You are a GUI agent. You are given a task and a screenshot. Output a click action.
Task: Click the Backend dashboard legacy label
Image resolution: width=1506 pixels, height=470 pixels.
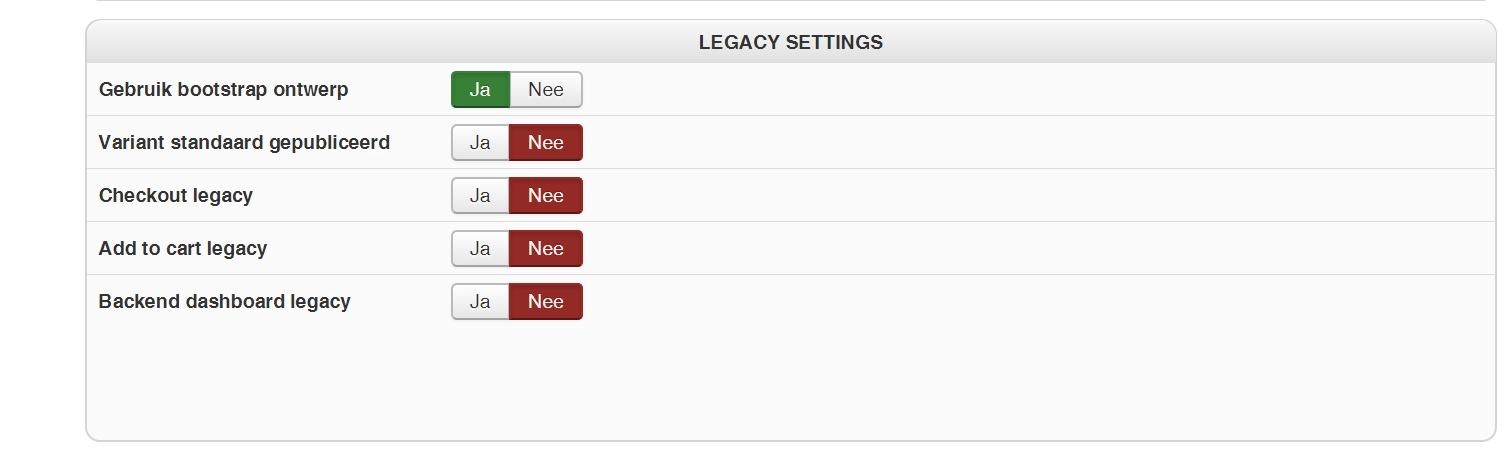[224, 301]
